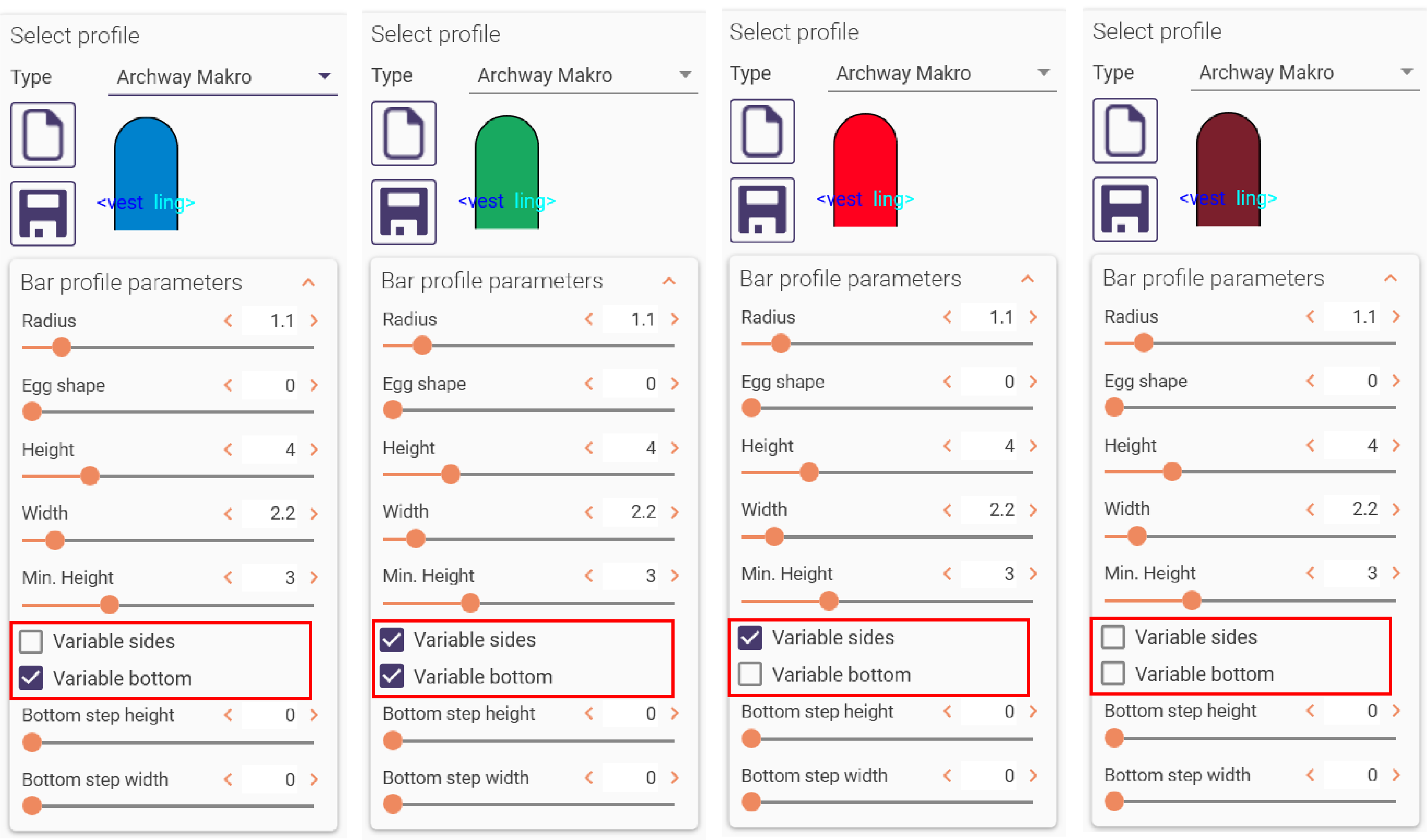Open the Type dropdown in the blue archway panel

(x=223, y=76)
